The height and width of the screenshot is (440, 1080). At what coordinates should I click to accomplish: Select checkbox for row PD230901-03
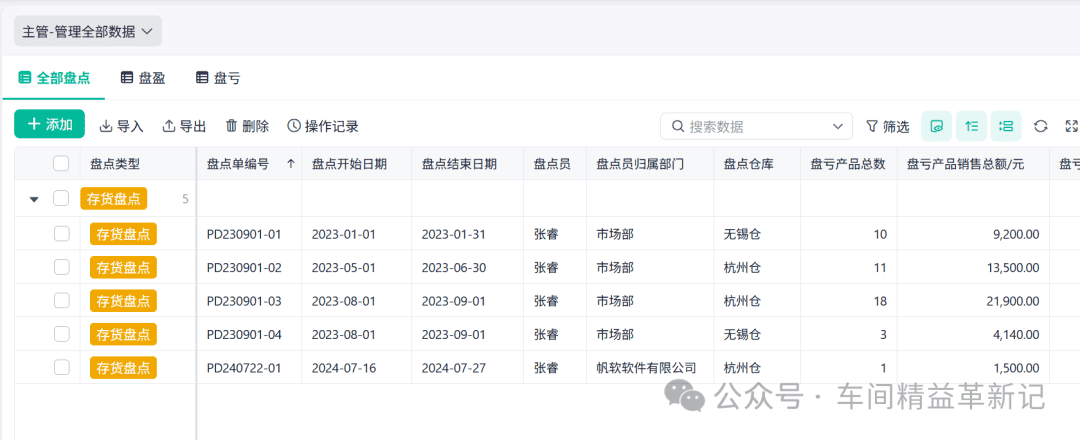(61, 301)
